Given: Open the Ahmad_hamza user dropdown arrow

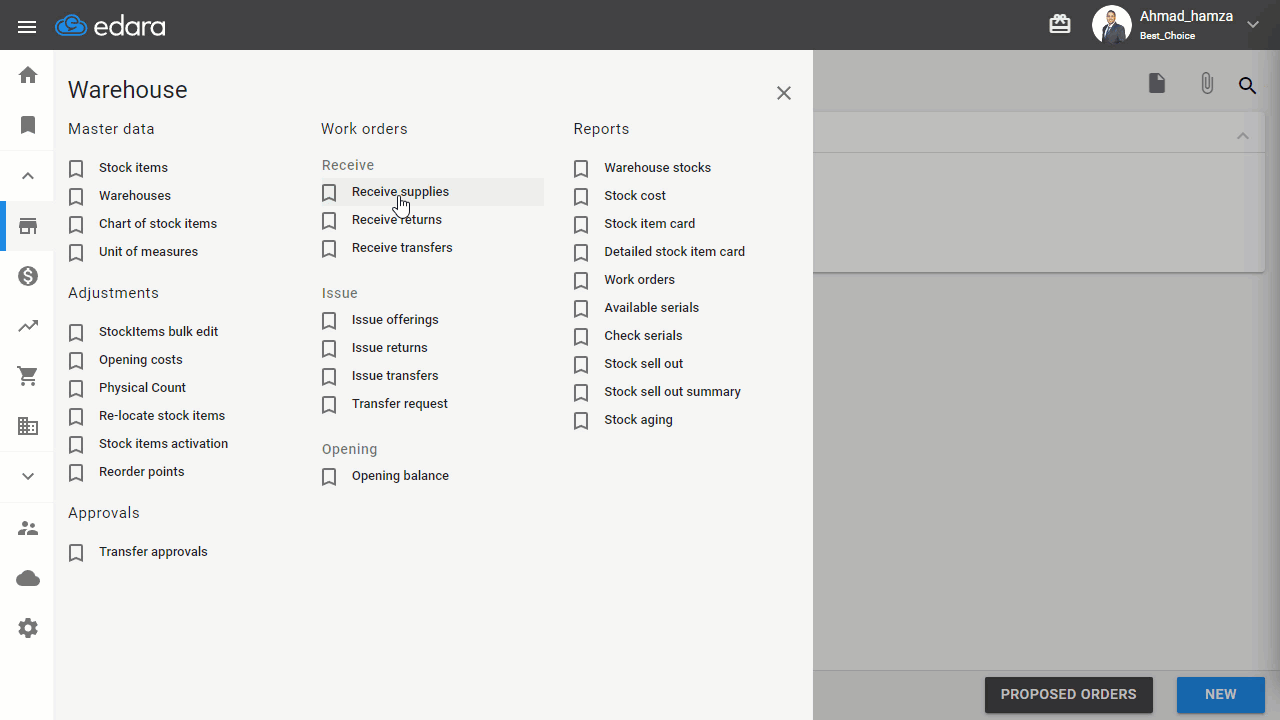Looking at the screenshot, I should pyautogui.click(x=1253, y=25).
